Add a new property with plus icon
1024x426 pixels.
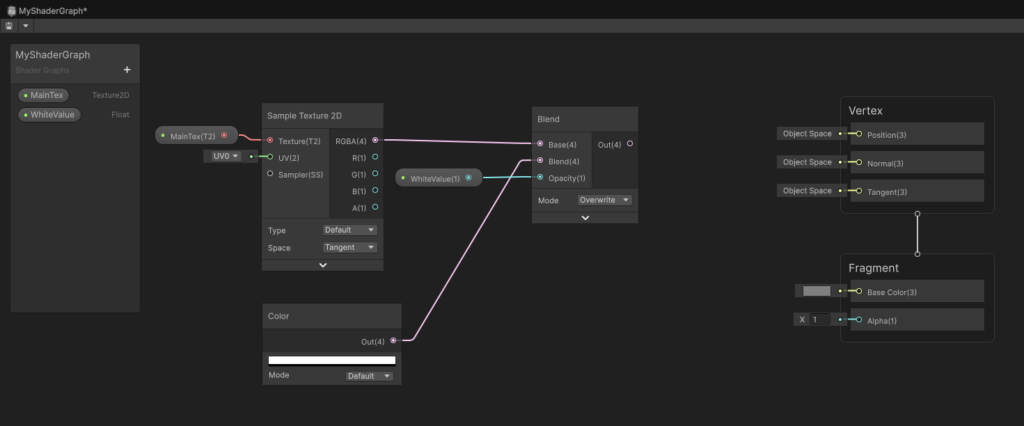pyautogui.click(x=127, y=70)
